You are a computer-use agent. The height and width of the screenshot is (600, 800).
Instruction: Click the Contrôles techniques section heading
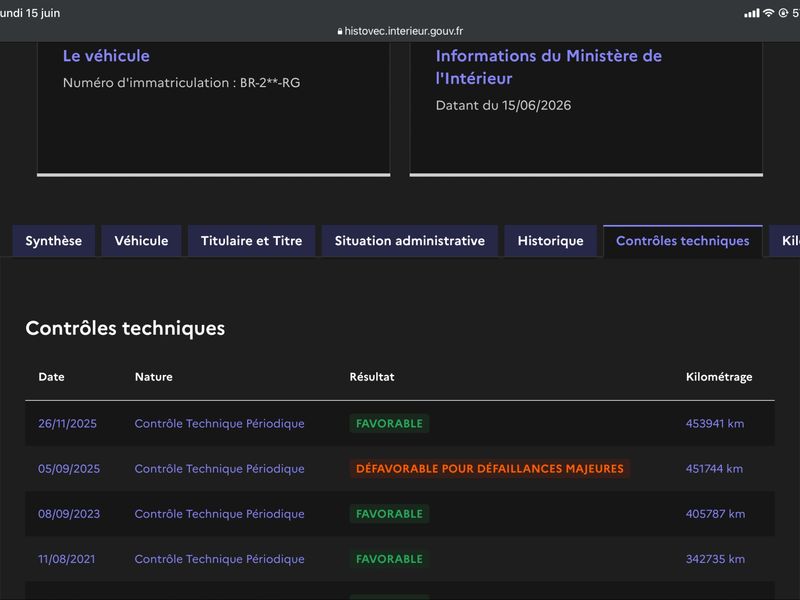tap(125, 328)
